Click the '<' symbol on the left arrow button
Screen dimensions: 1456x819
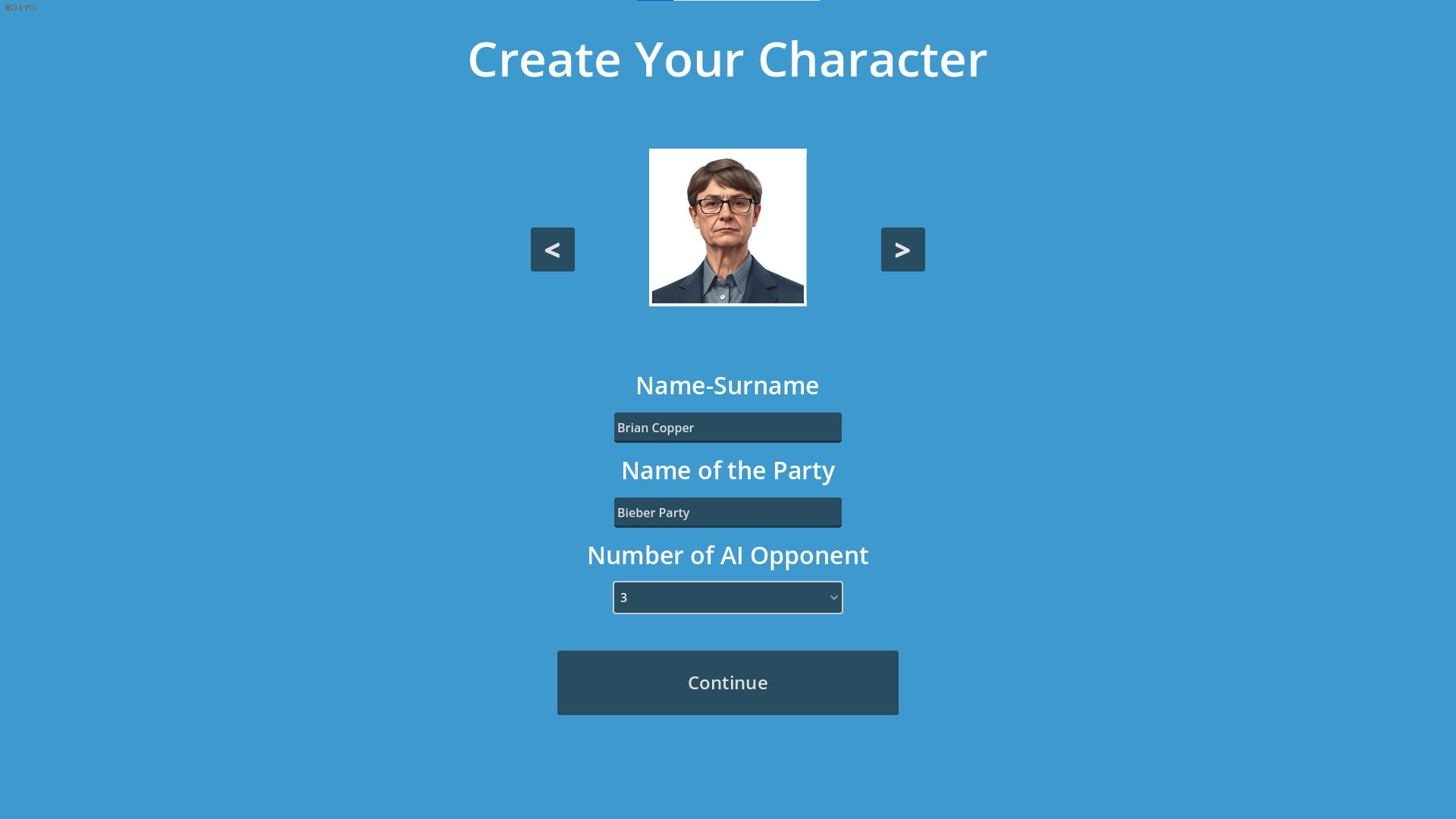pos(552,249)
